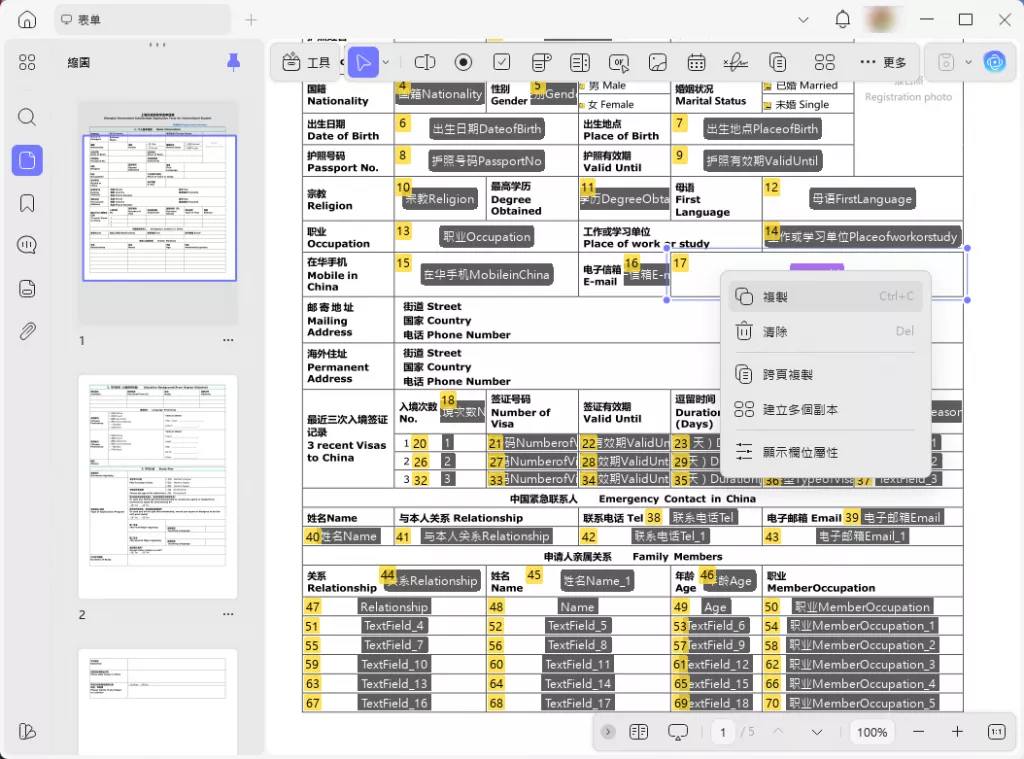Expand the selection tool dropdown arrow
1024x759 pixels.
(386, 62)
